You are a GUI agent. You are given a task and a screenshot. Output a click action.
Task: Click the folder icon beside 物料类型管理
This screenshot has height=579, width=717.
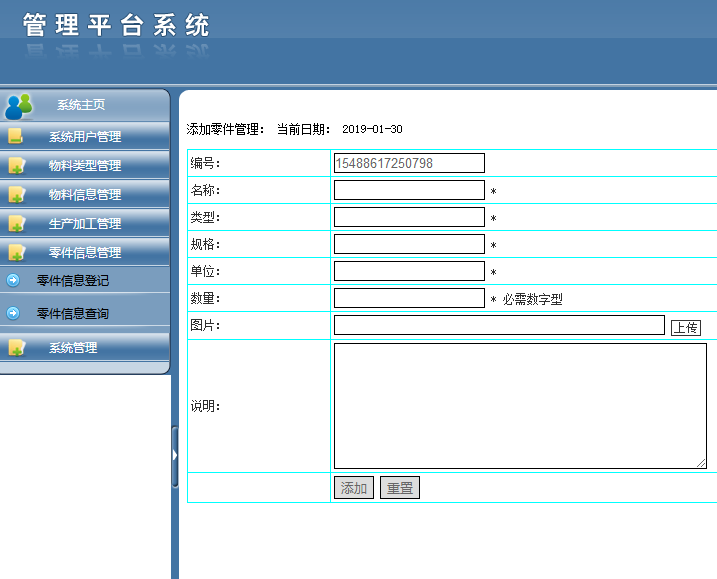tap(16, 165)
